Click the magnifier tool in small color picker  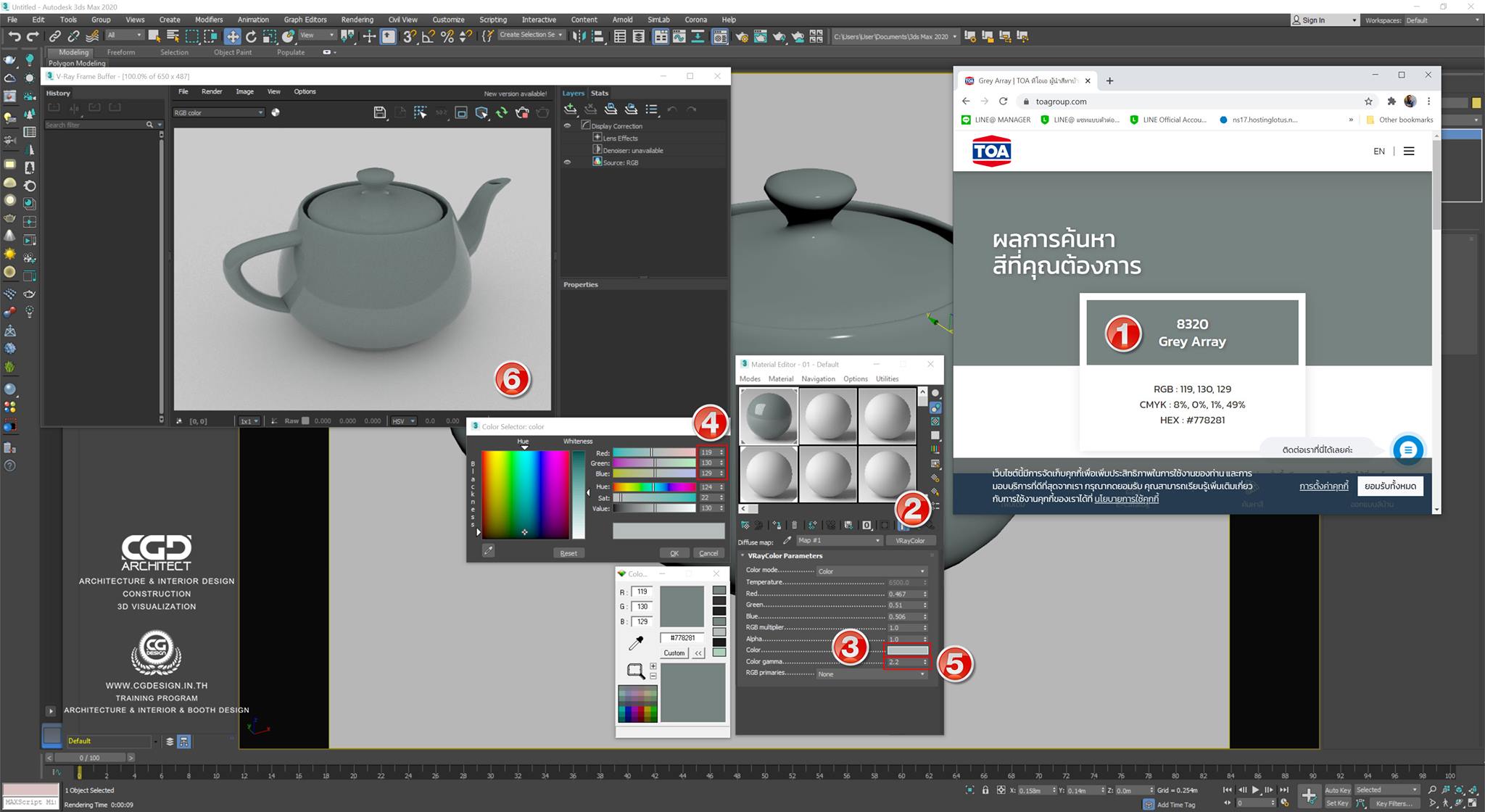coord(635,671)
